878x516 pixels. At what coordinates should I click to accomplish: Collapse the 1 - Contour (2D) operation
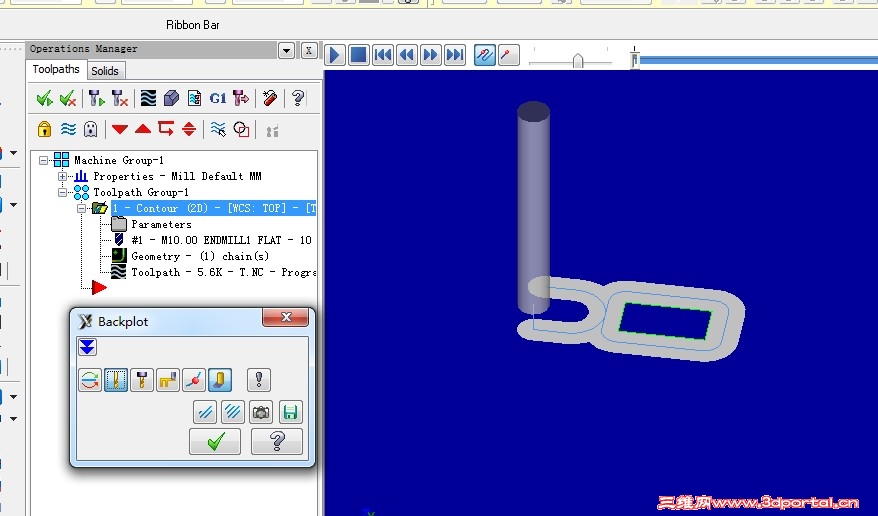coord(81,208)
